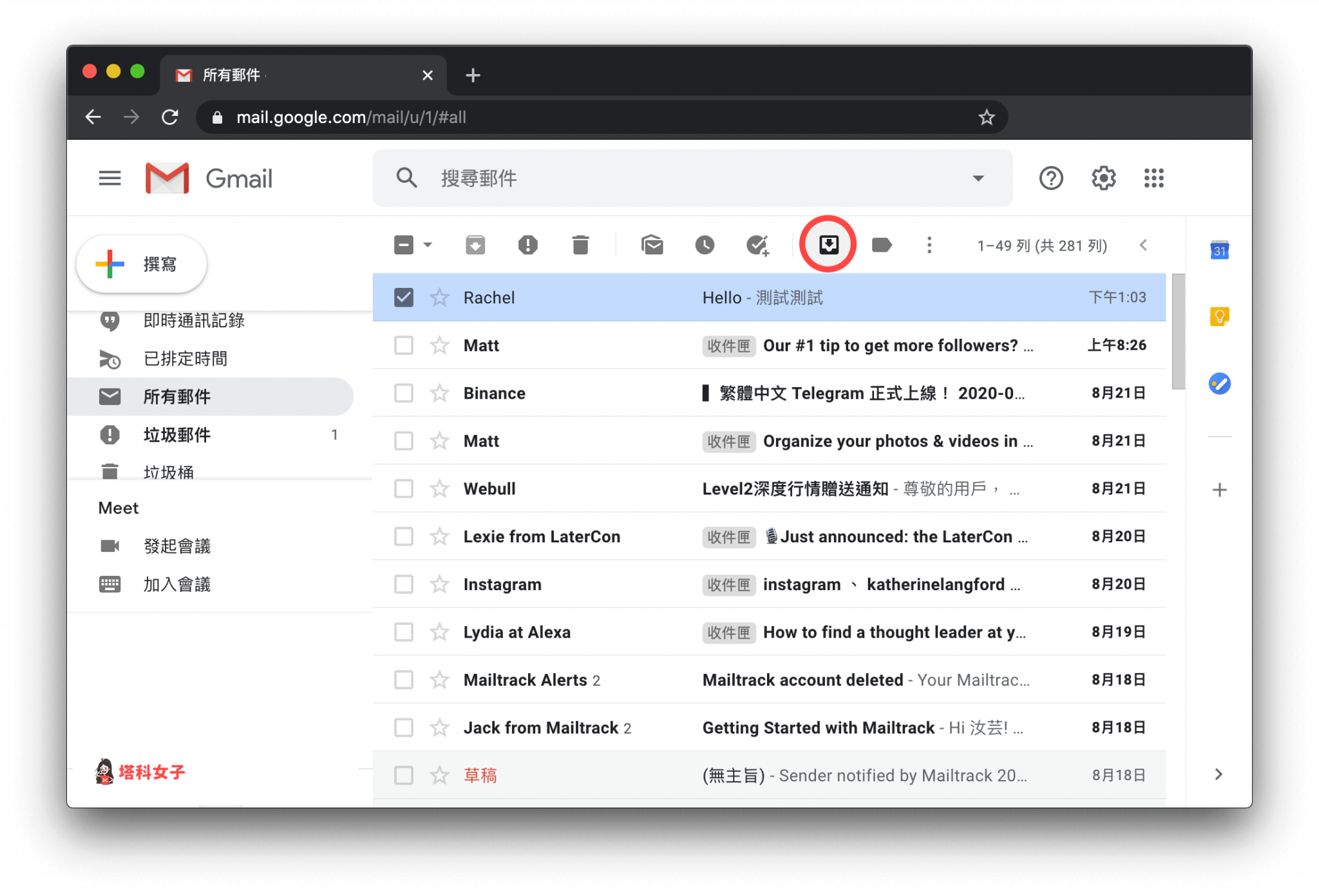Reload the page in browser

click(170, 117)
